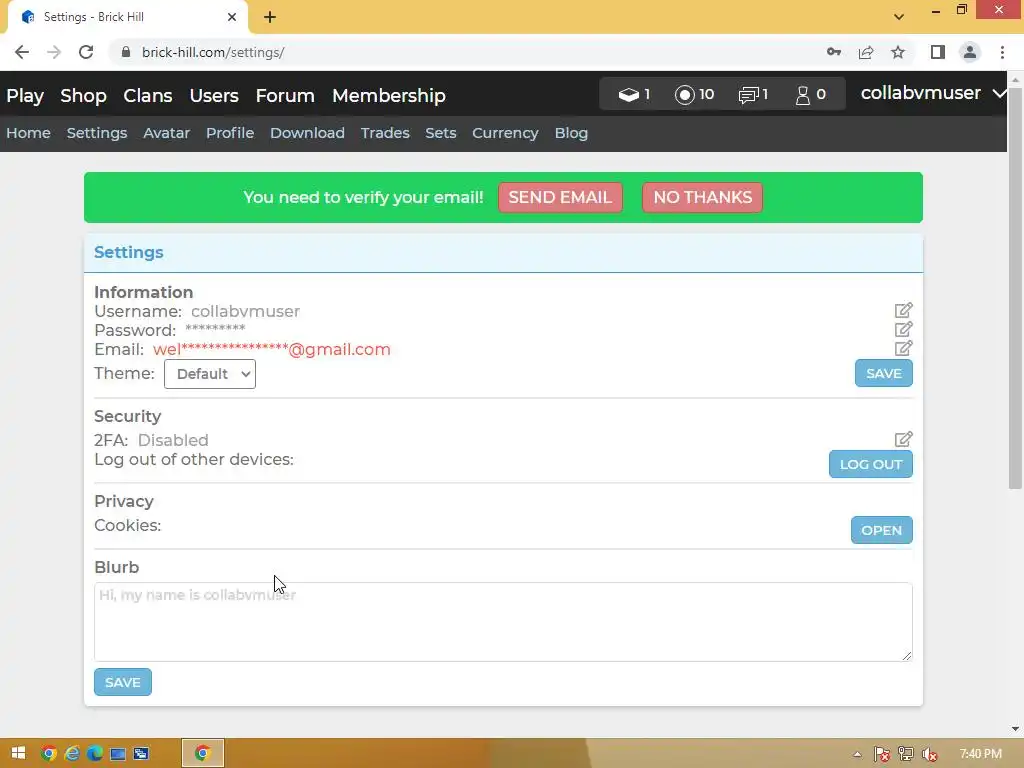
Task: Go to the Avatar sub-navigation link
Action: (x=167, y=133)
